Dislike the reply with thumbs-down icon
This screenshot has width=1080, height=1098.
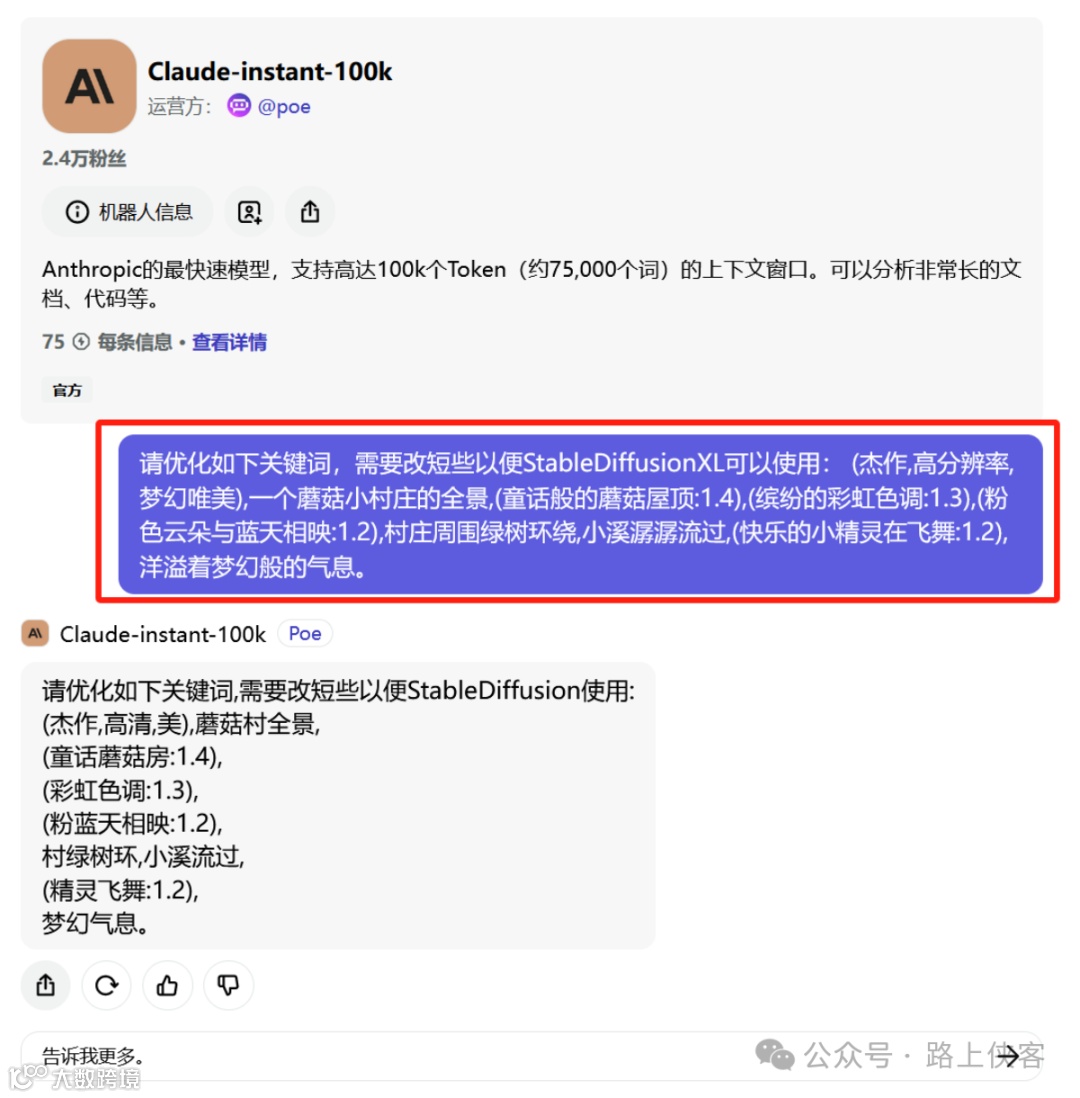click(228, 985)
